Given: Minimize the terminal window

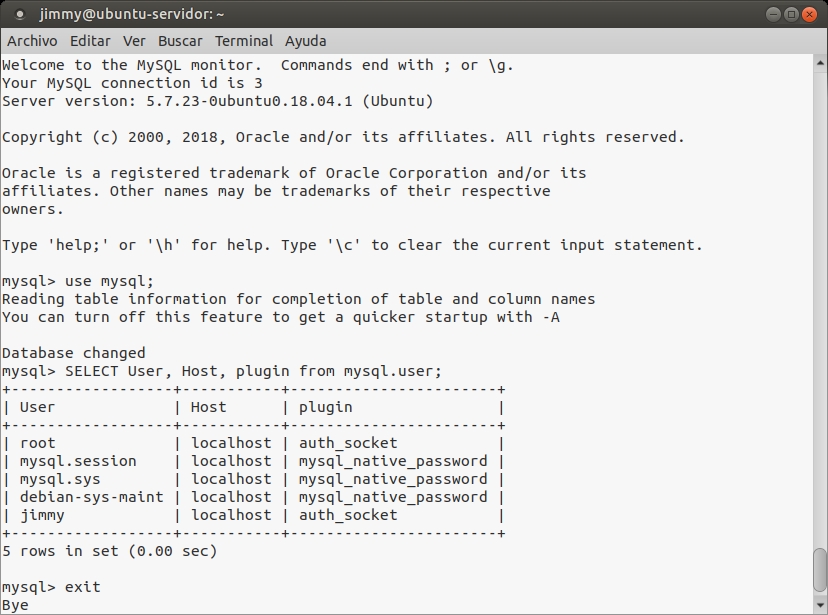Looking at the screenshot, I should [773, 14].
